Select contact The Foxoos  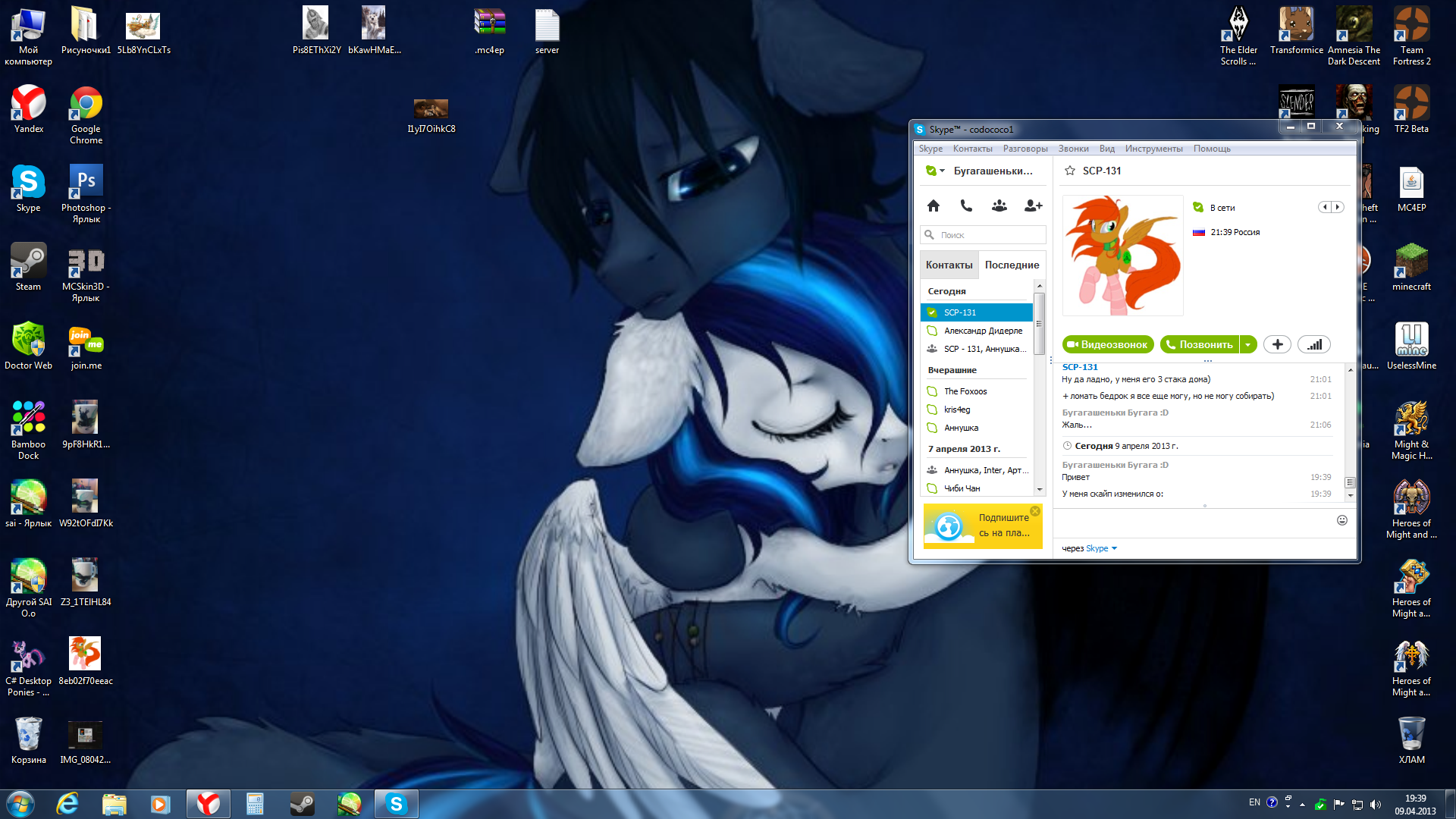977,391
